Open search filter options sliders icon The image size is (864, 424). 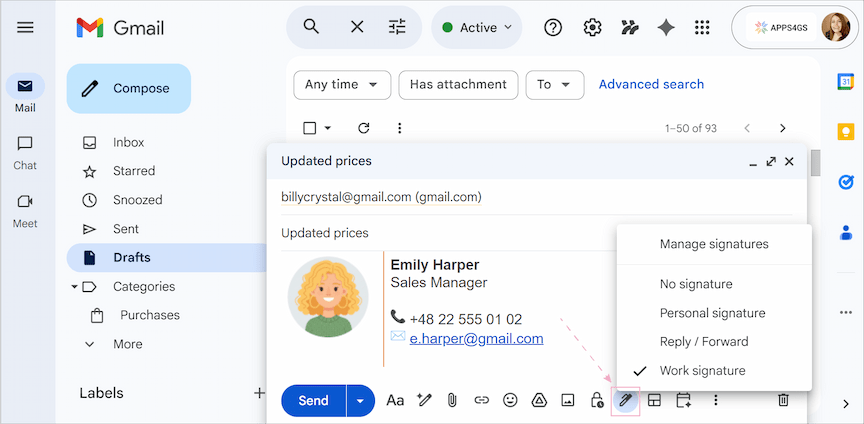tap(397, 27)
